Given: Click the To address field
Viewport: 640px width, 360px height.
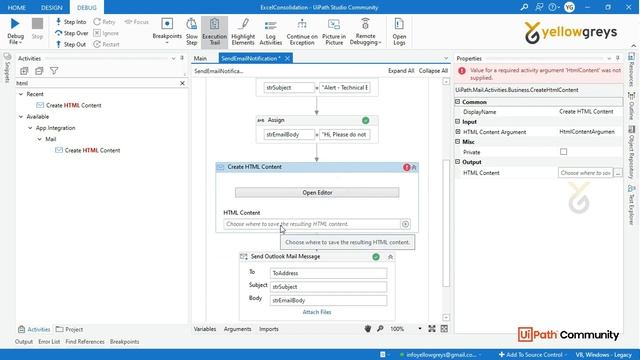Looking at the screenshot, I should point(328,273).
